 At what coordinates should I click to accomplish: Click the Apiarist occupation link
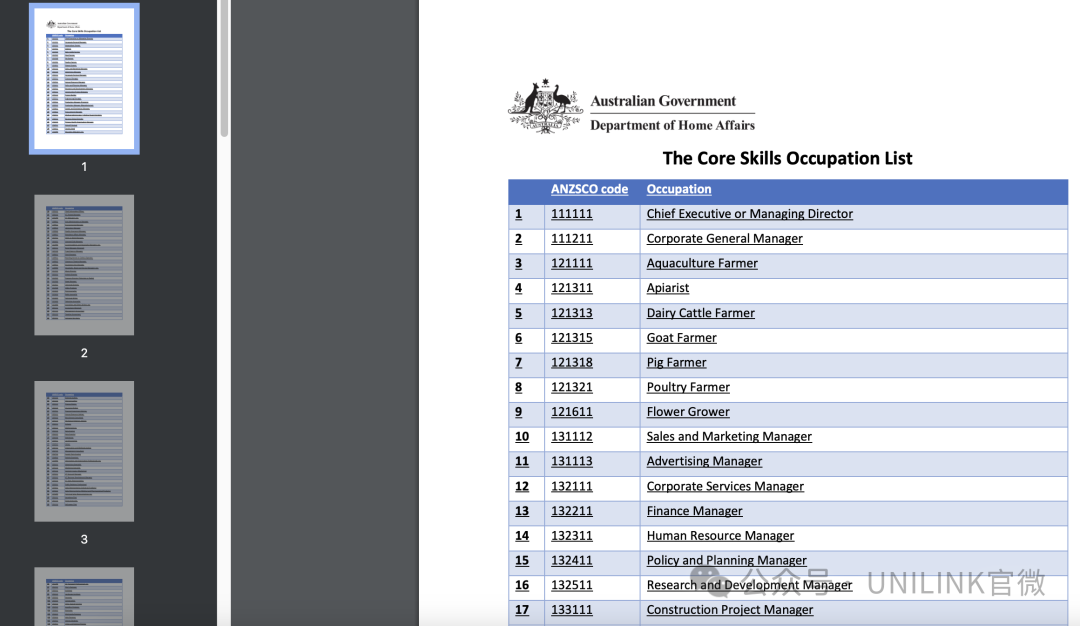(x=667, y=288)
